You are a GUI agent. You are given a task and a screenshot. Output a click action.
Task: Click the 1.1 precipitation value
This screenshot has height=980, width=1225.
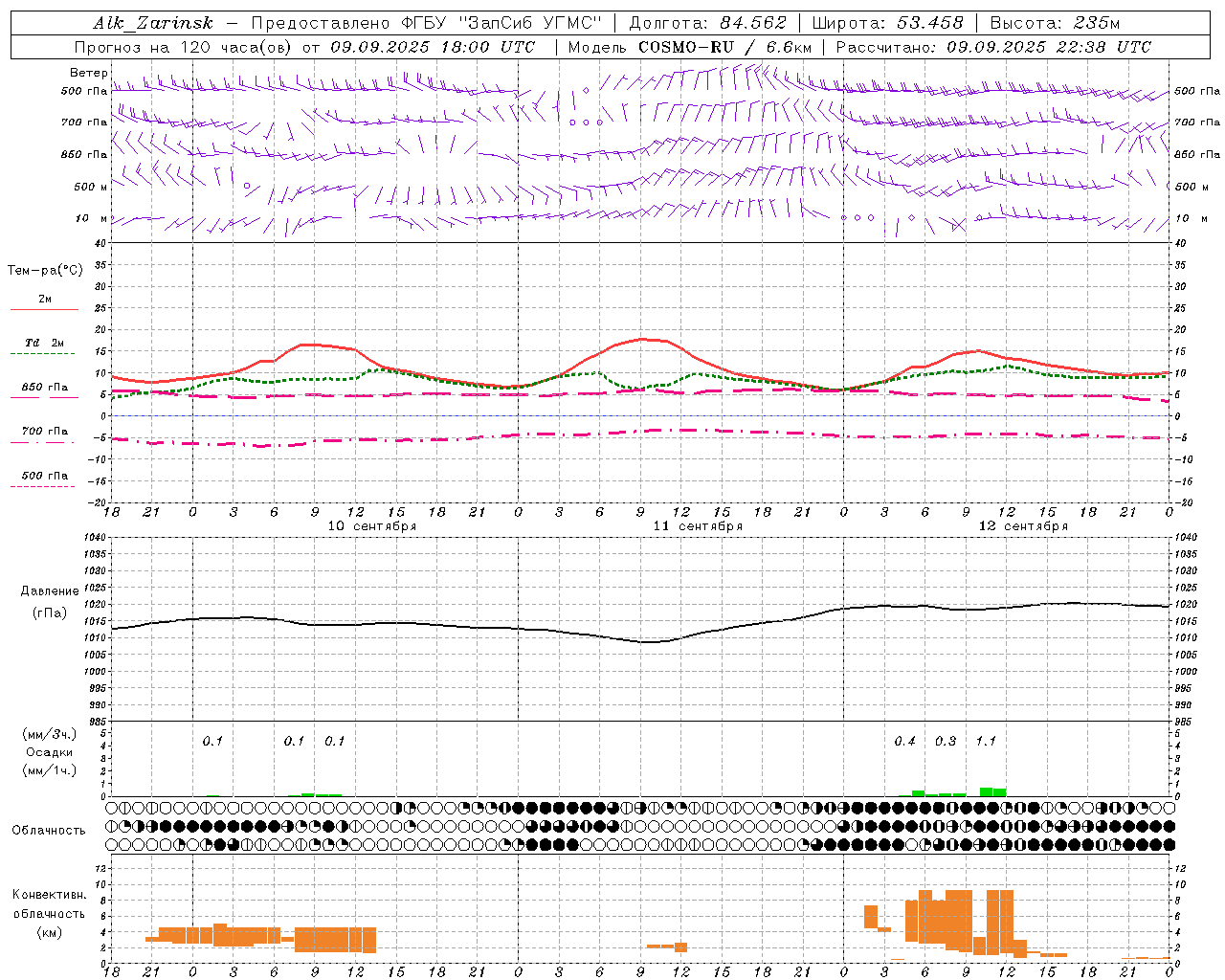click(x=986, y=742)
